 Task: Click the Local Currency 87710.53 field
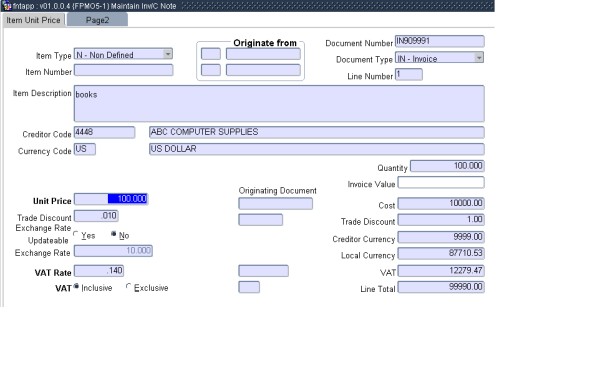[441, 253]
